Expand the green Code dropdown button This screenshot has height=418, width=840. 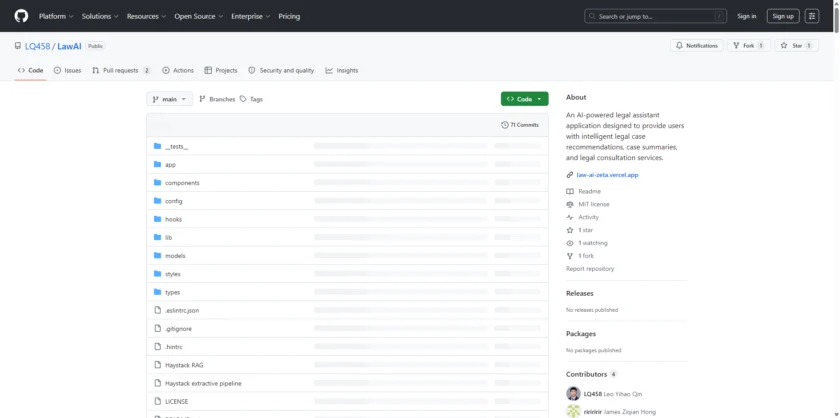tap(525, 99)
